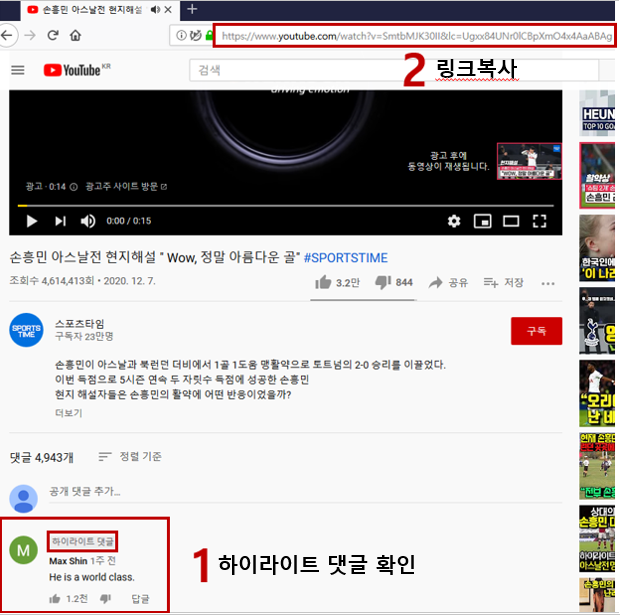Viewport: 620px width, 615px height.
Task: Like the video with thumbs-up 3.2만
Action: (x=337, y=282)
